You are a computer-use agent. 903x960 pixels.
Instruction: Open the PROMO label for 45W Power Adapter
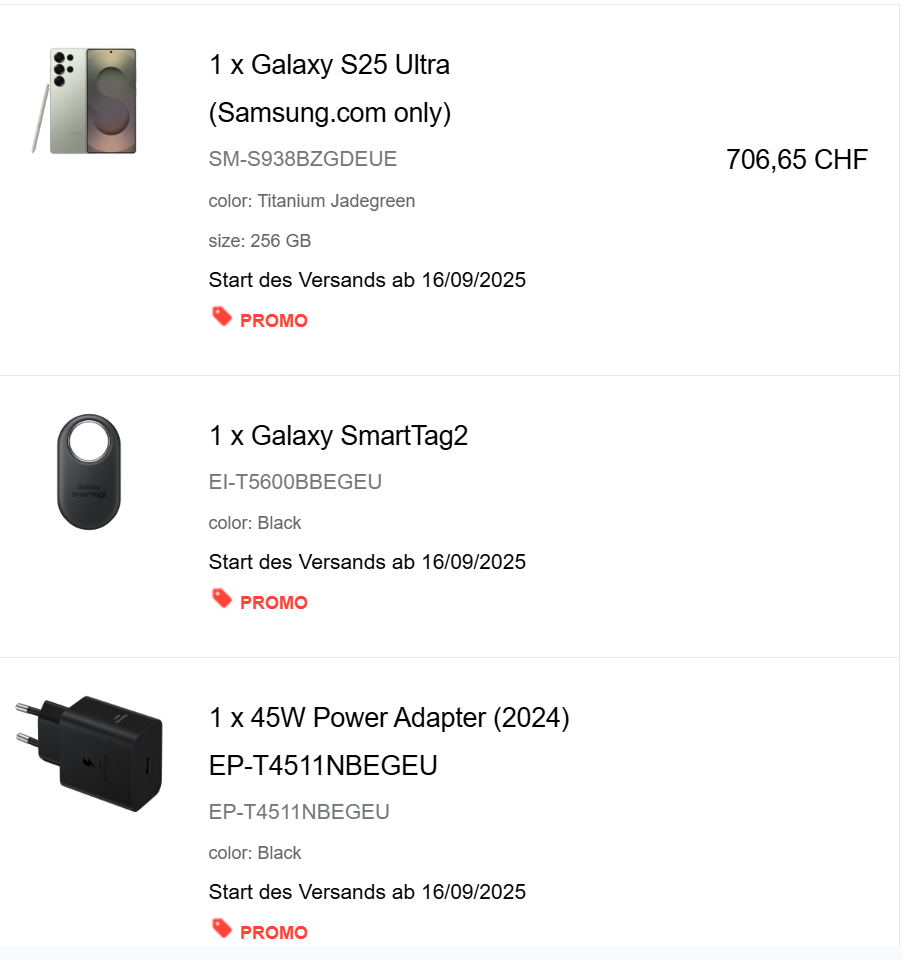(x=273, y=933)
